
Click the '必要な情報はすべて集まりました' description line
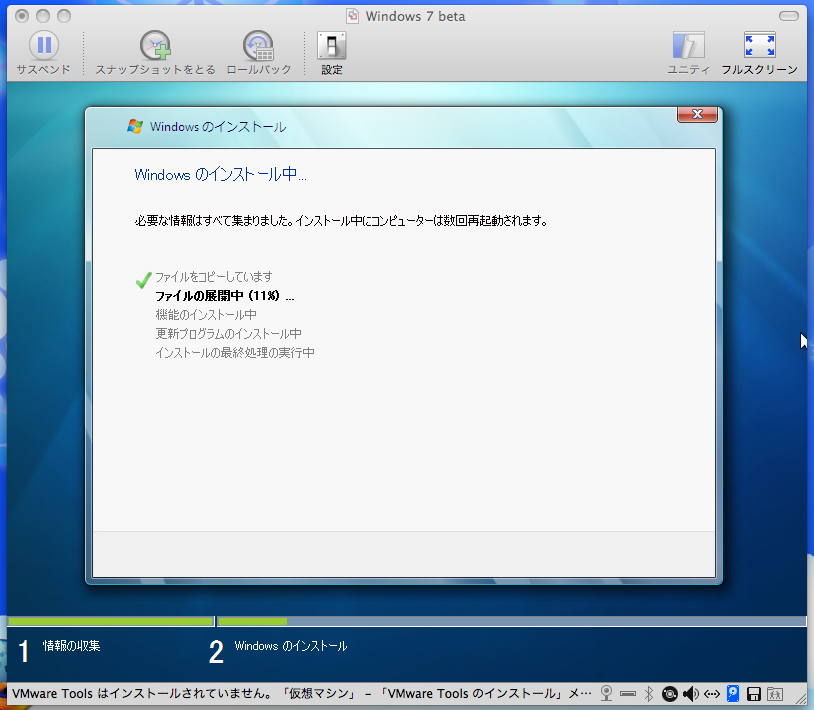341,221
